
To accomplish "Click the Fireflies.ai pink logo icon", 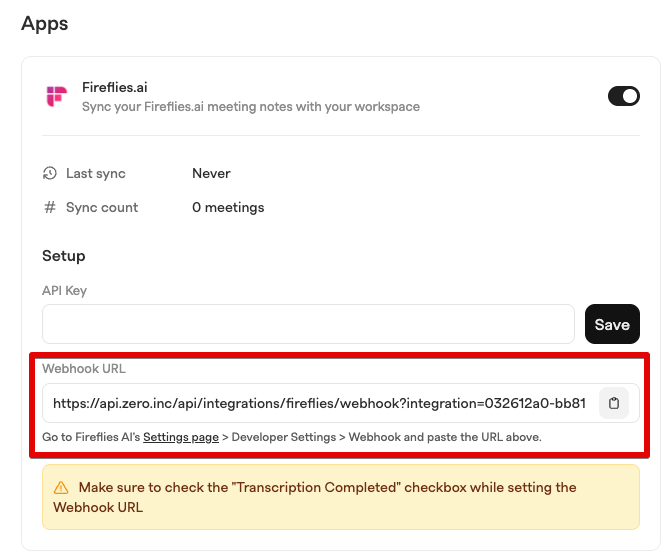I will point(57,96).
